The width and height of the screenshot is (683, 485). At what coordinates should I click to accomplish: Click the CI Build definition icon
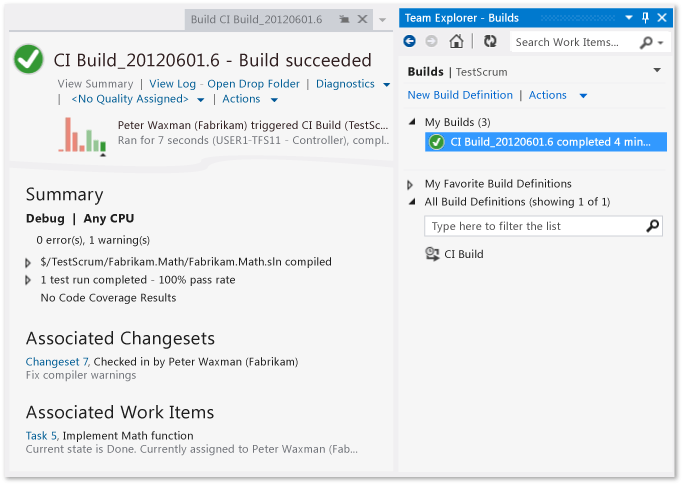point(433,254)
